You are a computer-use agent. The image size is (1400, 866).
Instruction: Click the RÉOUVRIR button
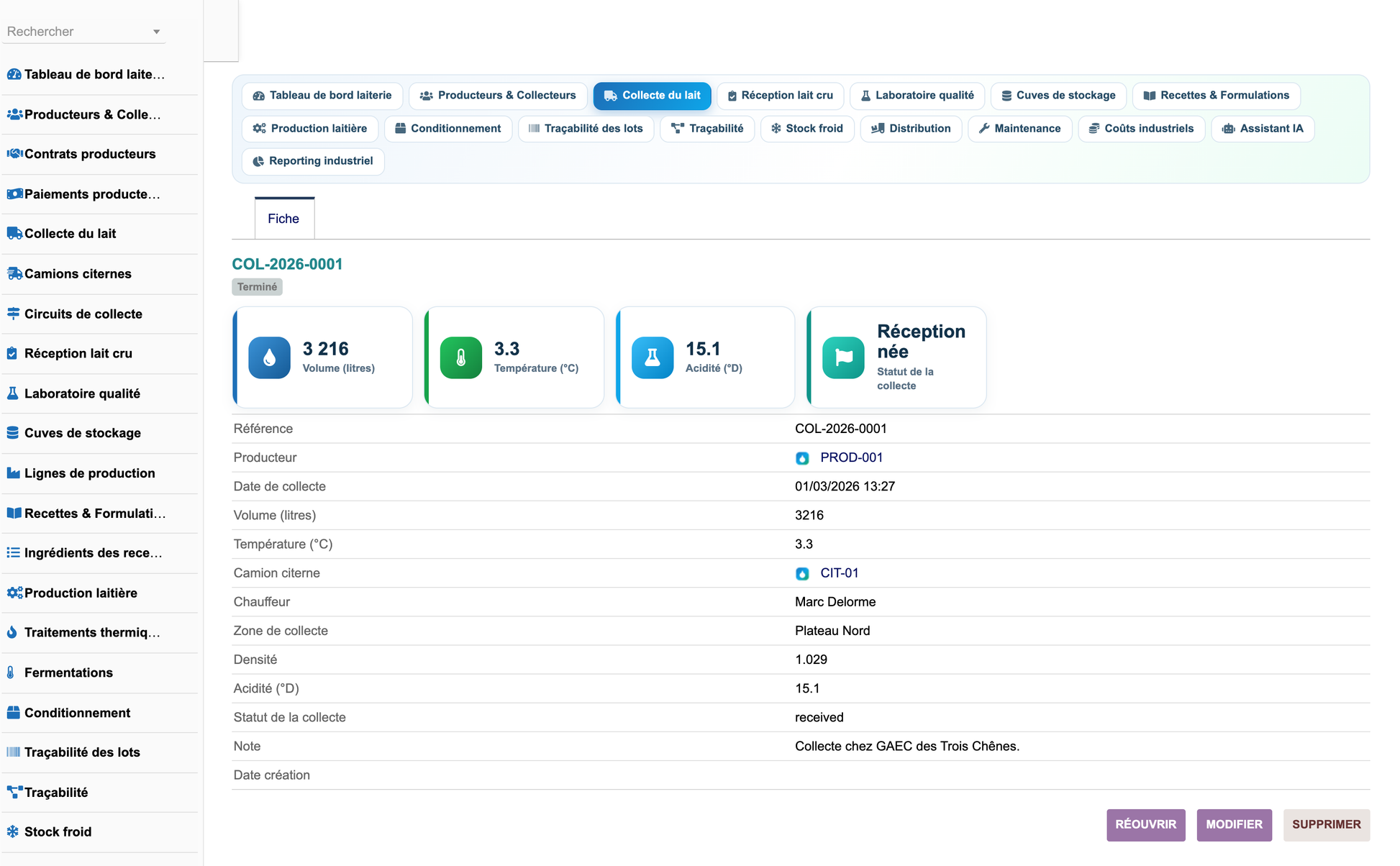point(1145,824)
